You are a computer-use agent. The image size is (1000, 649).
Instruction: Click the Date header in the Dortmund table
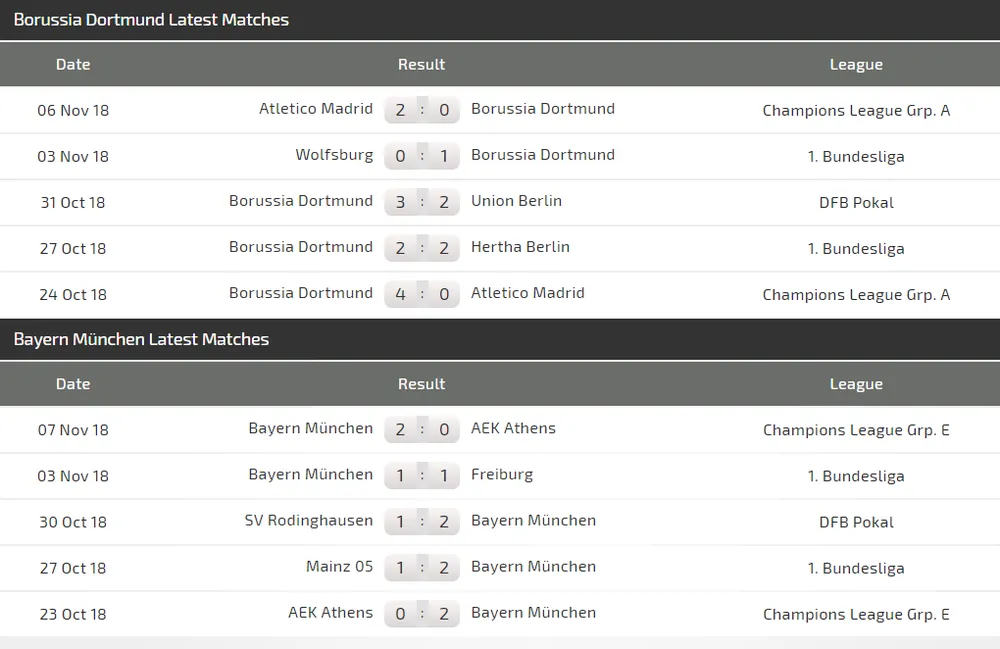73,64
